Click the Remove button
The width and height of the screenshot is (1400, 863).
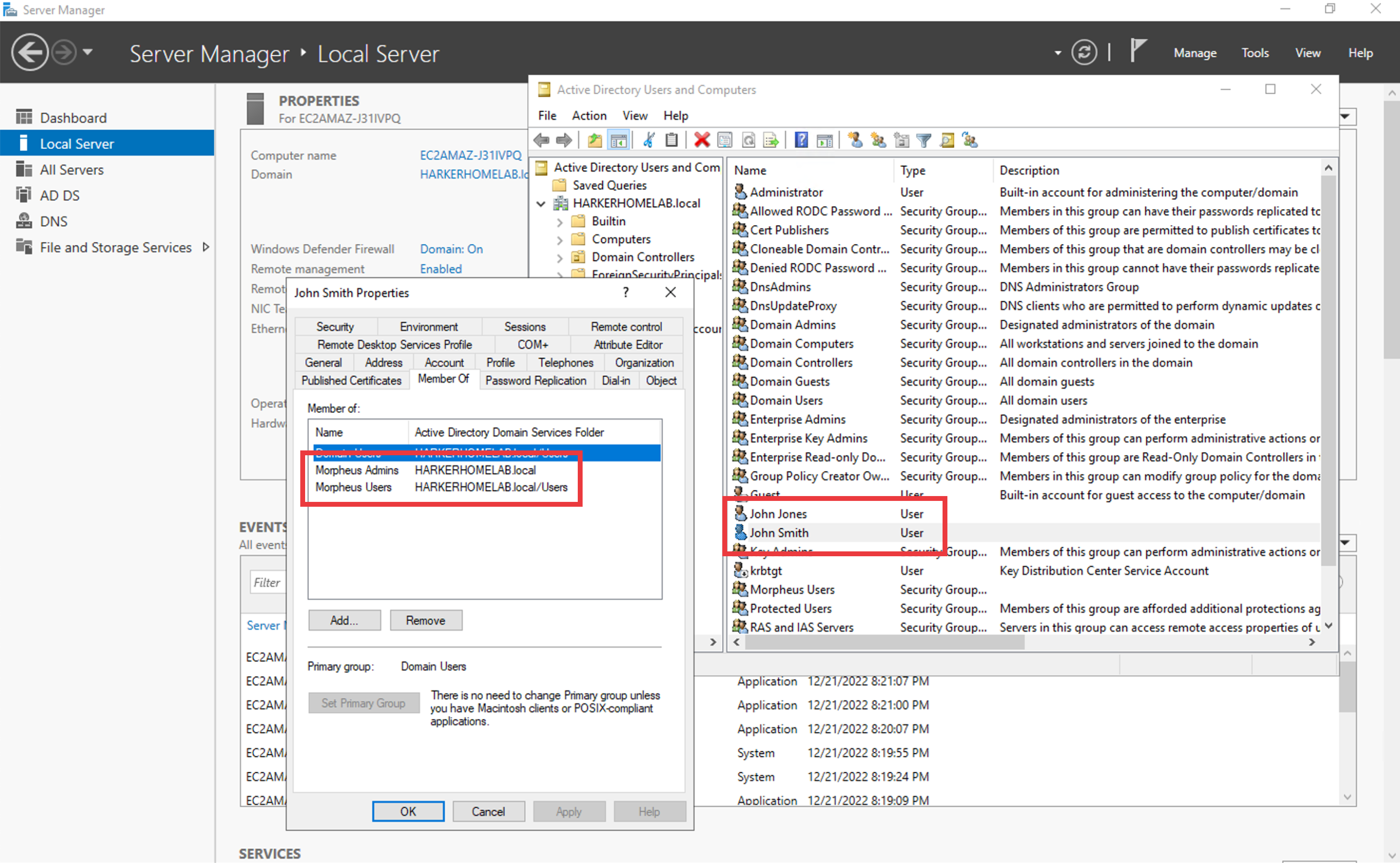[x=425, y=620]
